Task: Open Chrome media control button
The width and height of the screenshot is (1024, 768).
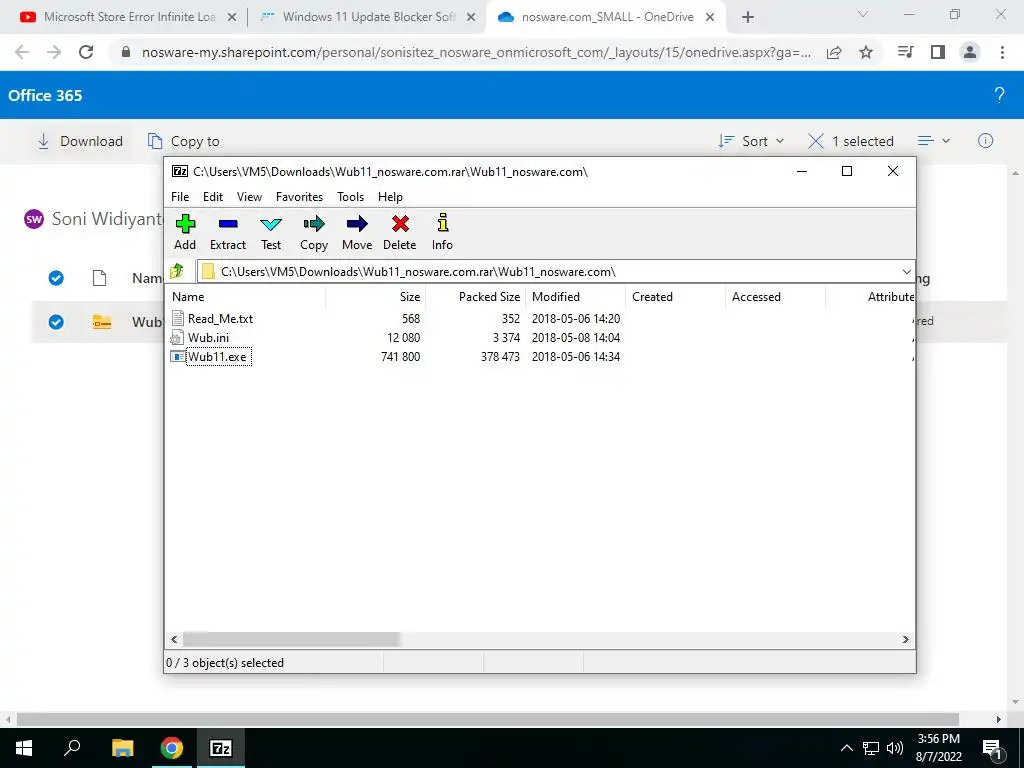Action: (905, 52)
